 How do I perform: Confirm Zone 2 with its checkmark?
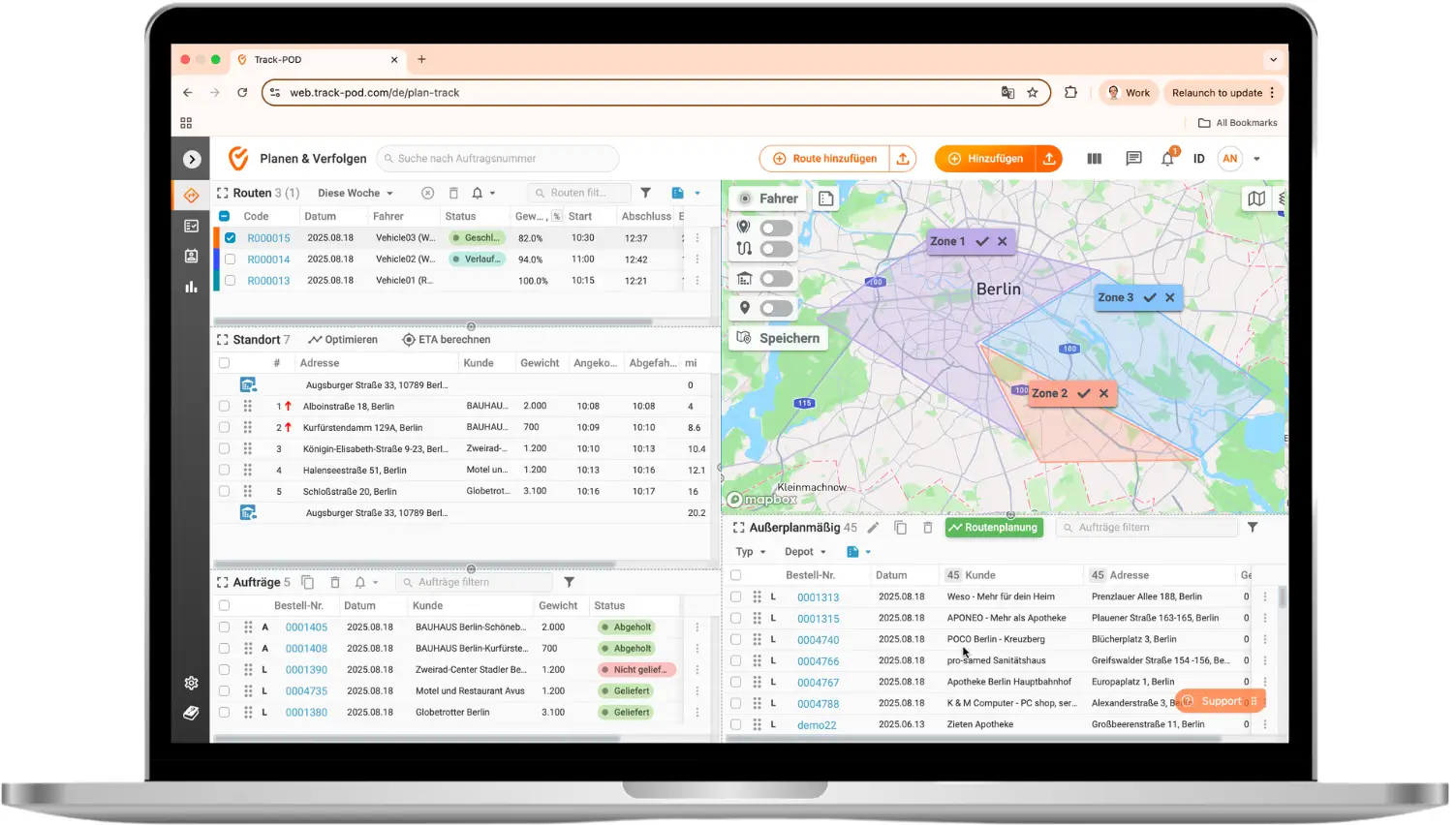(1084, 393)
